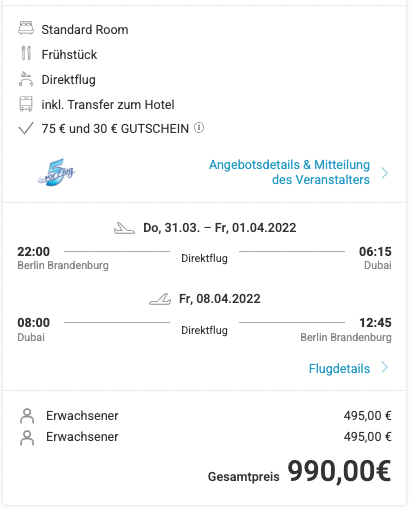Viewport: 410px width, 510px height.
Task: Open the info icon next to GUTSCHEIN
Action: [199, 128]
